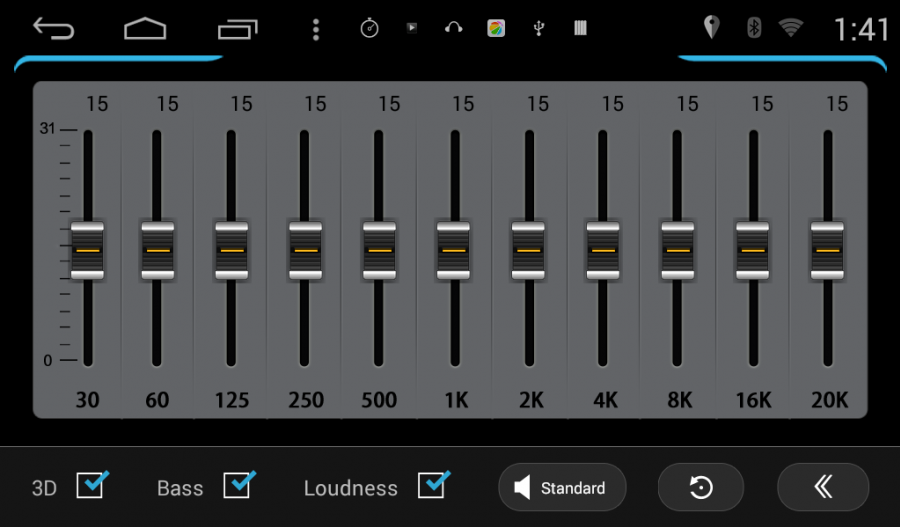Tap the Wi-Fi signal icon
900x527 pixels.
coord(791,27)
